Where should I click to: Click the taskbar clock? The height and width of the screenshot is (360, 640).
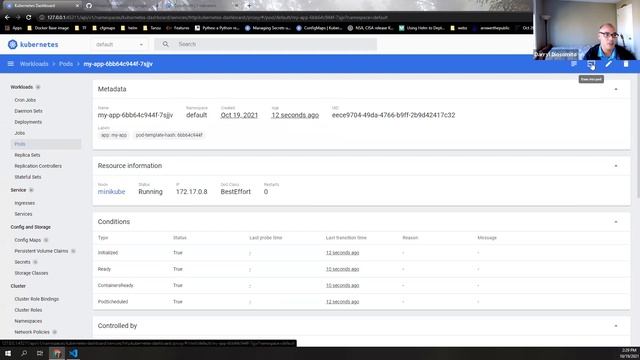coord(629,353)
